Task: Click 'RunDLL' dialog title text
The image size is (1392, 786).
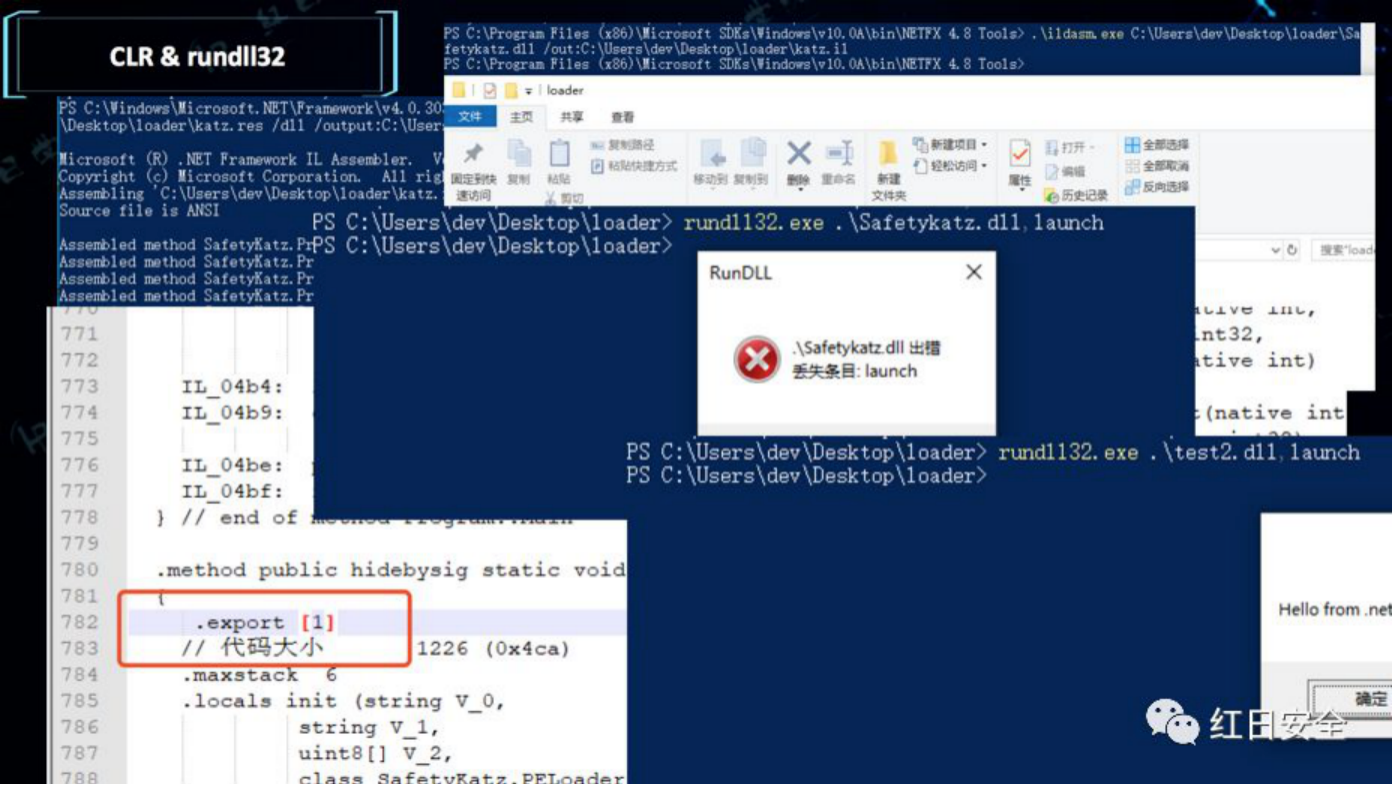Action: 741,272
